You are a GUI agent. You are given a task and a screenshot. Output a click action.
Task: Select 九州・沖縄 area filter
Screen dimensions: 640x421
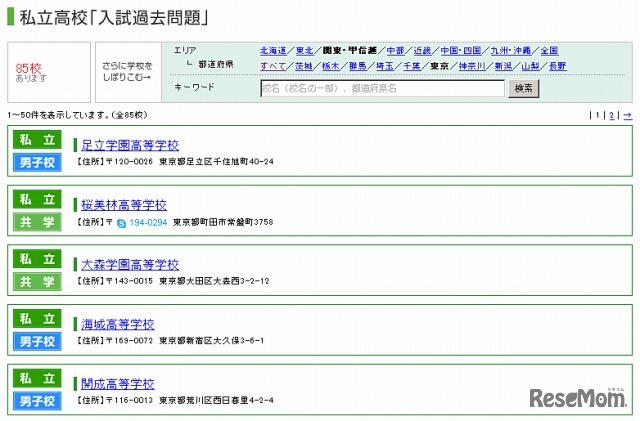[511, 51]
